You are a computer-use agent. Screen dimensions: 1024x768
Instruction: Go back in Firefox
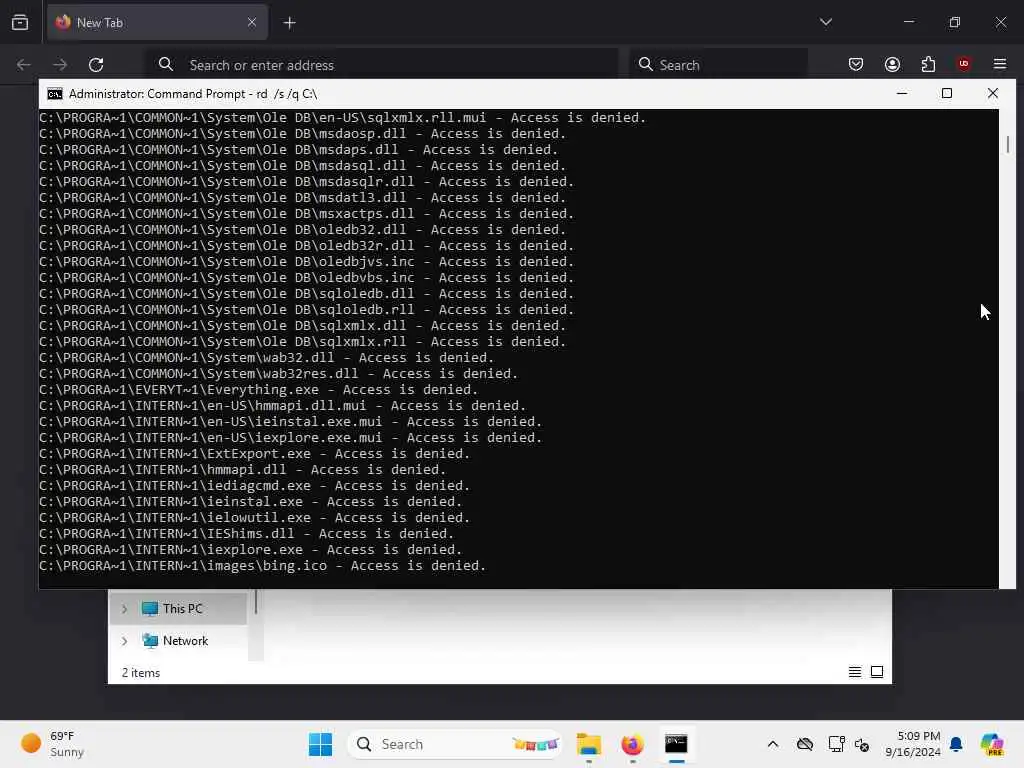[x=24, y=65]
